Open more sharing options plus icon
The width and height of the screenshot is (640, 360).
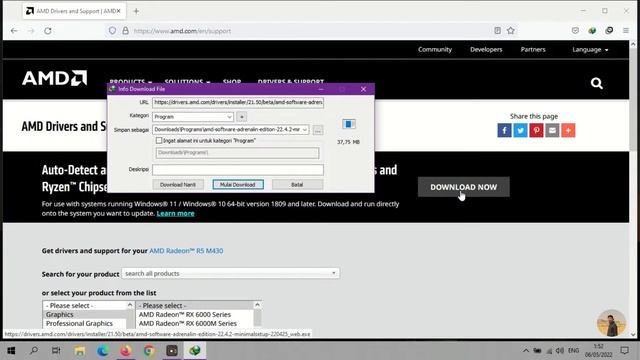click(568, 131)
